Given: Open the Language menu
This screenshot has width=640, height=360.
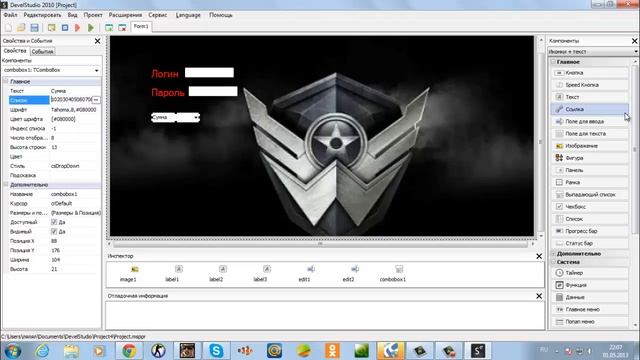Looking at the screenshot, I should [188, 15].
